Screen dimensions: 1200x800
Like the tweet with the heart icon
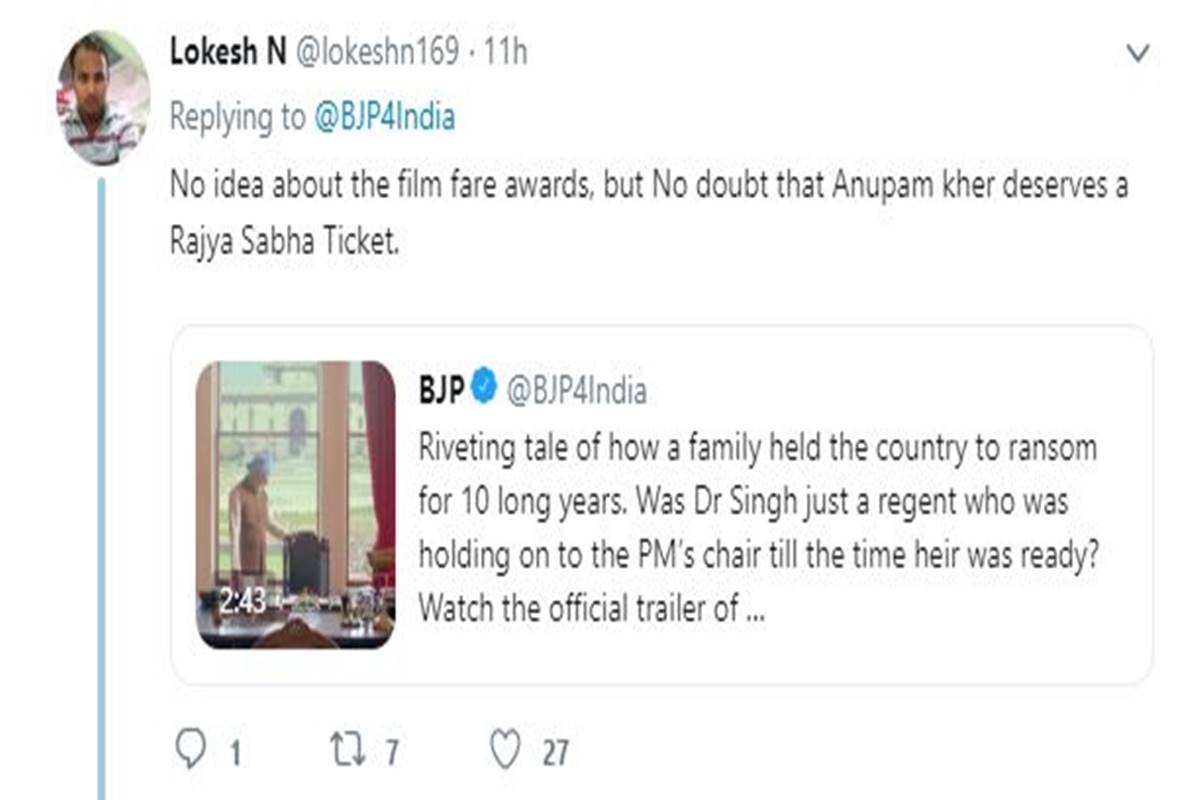(x=506, y=750)
